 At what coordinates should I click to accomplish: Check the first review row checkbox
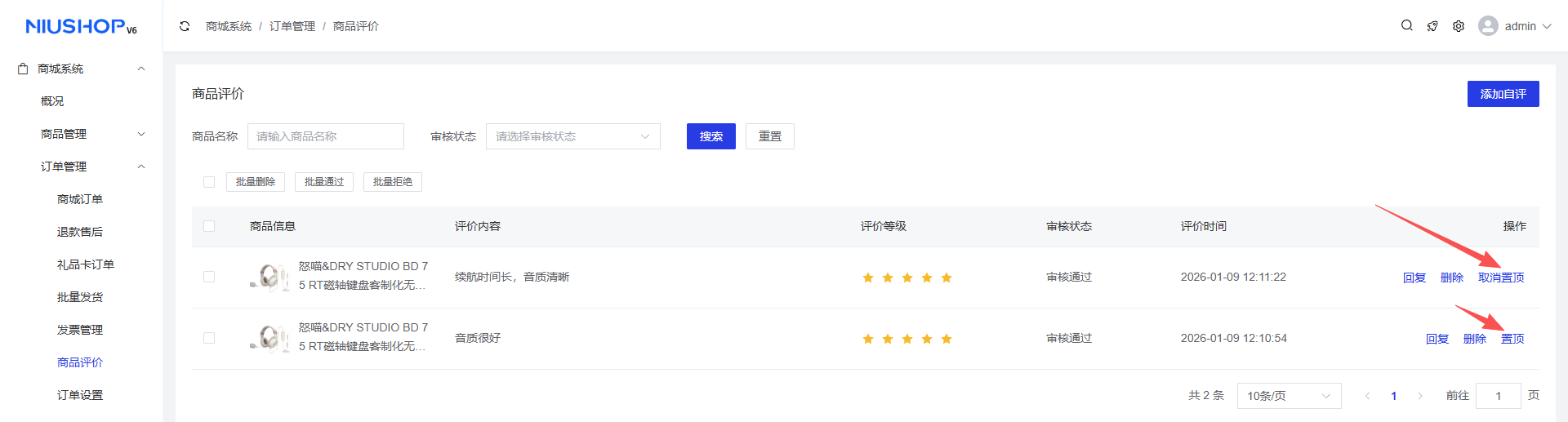point(209,277)
